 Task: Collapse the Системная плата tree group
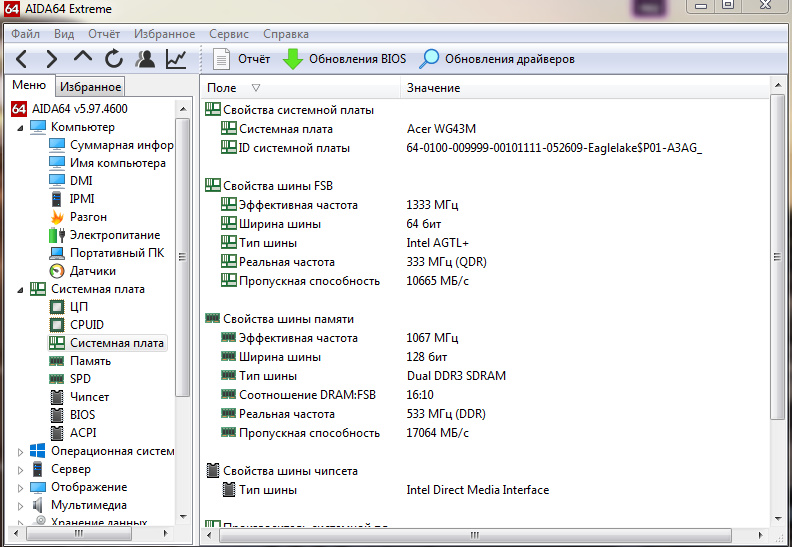20,290
